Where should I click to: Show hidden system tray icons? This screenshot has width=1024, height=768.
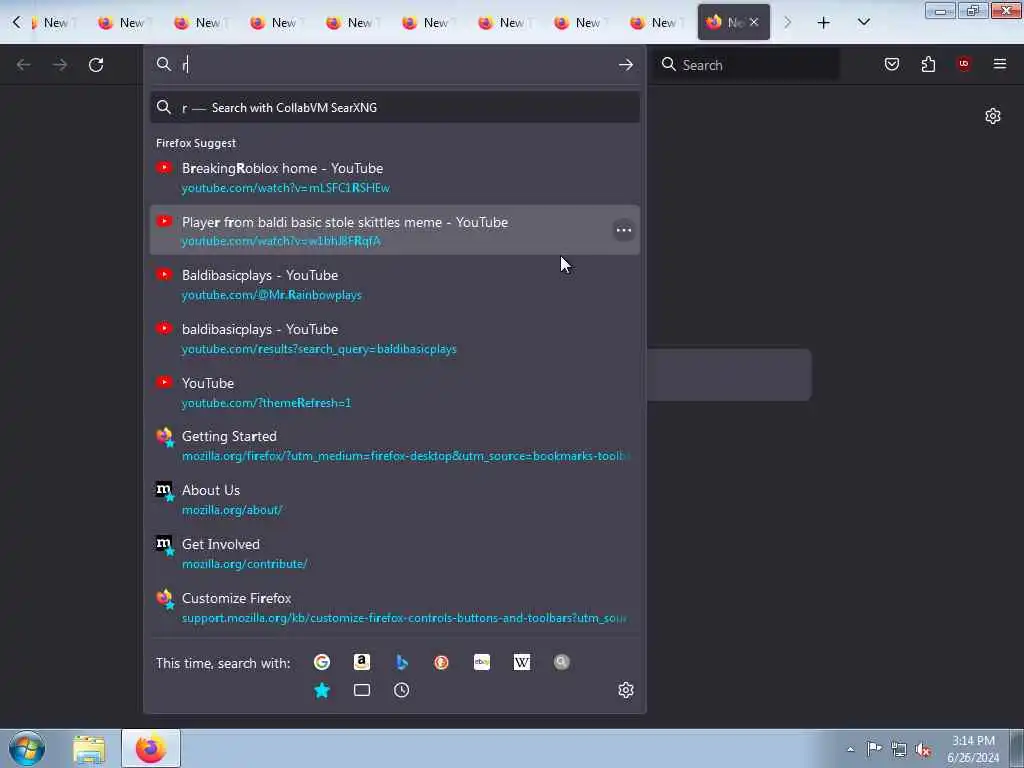tap(850, 749)
